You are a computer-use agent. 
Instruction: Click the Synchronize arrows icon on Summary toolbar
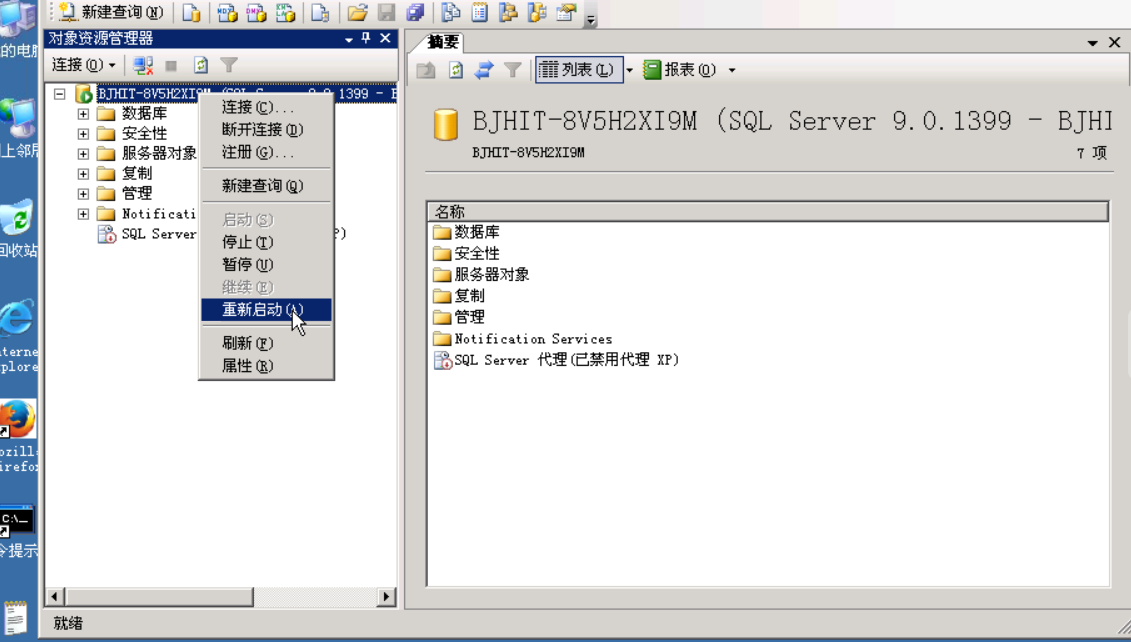(x=483, y=70)
